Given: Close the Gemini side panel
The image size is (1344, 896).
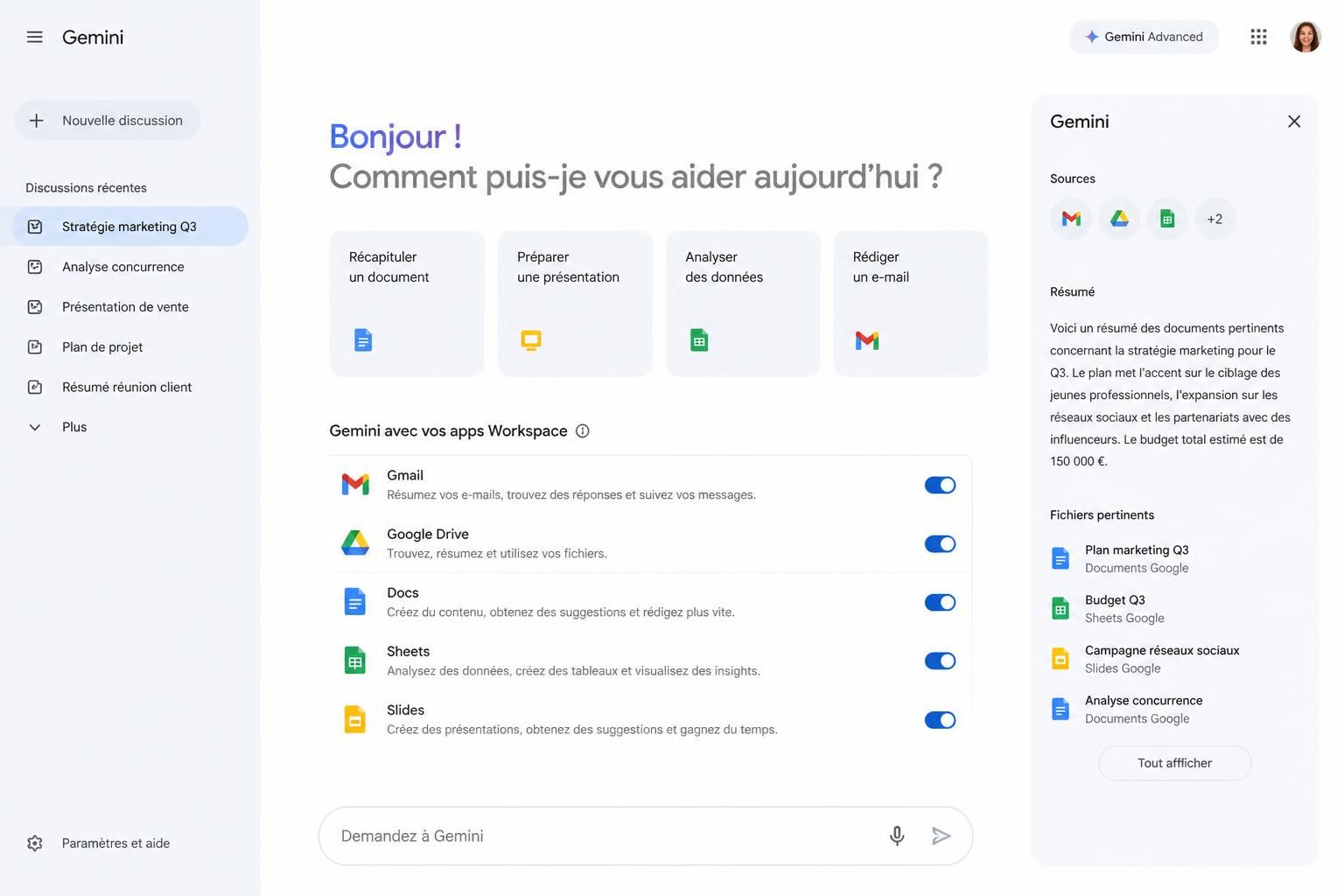Looking at the screenshot, I should (x=1294, y=122).
